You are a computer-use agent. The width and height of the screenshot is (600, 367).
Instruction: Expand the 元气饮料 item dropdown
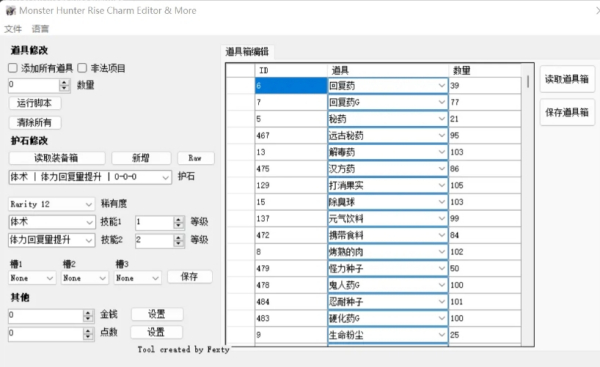441,219
